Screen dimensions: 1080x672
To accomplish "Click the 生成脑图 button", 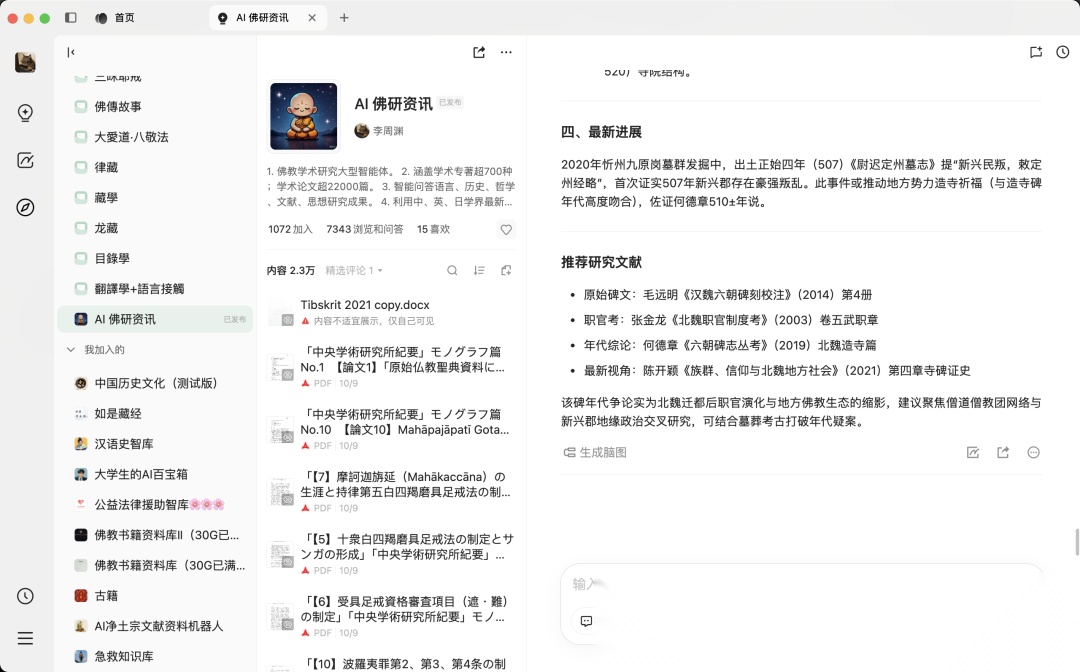I will coord(595,452).
